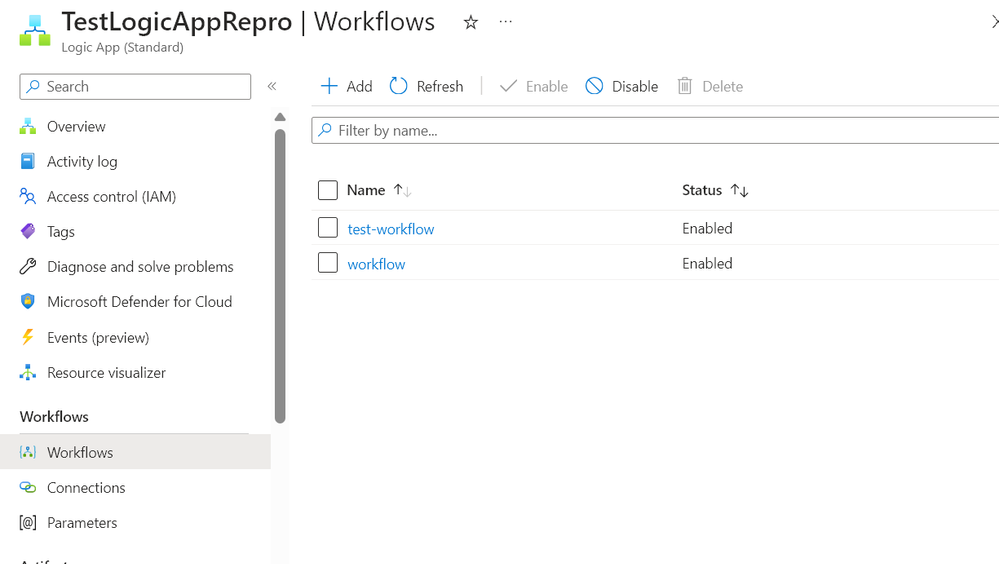
Task: Click the Disable toolbar button
Action: [622, 86]
